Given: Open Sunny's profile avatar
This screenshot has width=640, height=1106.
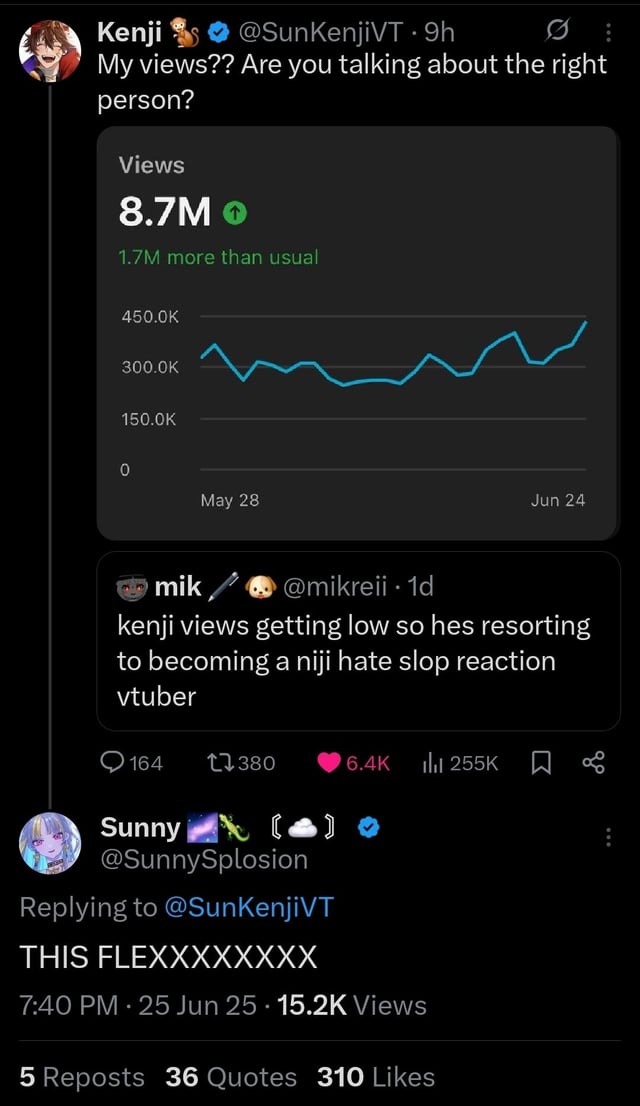Looking at the screenshot, I should coord(50,843).
